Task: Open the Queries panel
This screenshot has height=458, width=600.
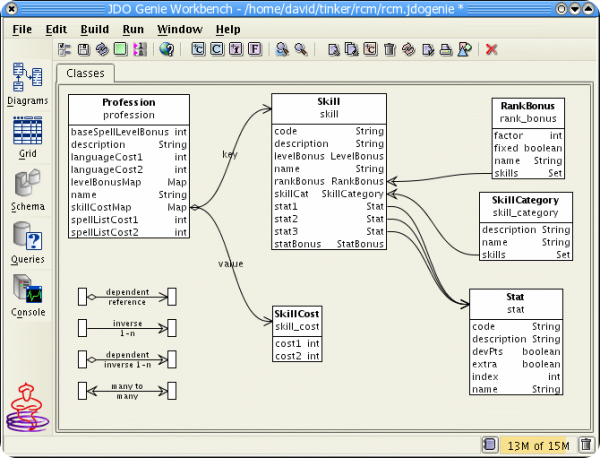Action: 27,240
